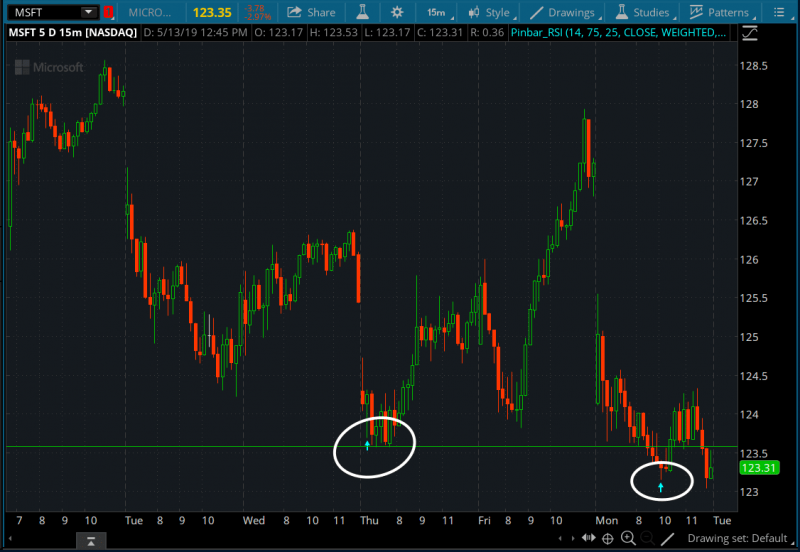Click the collapse lower panel arrow button

(x=91, y=541)
